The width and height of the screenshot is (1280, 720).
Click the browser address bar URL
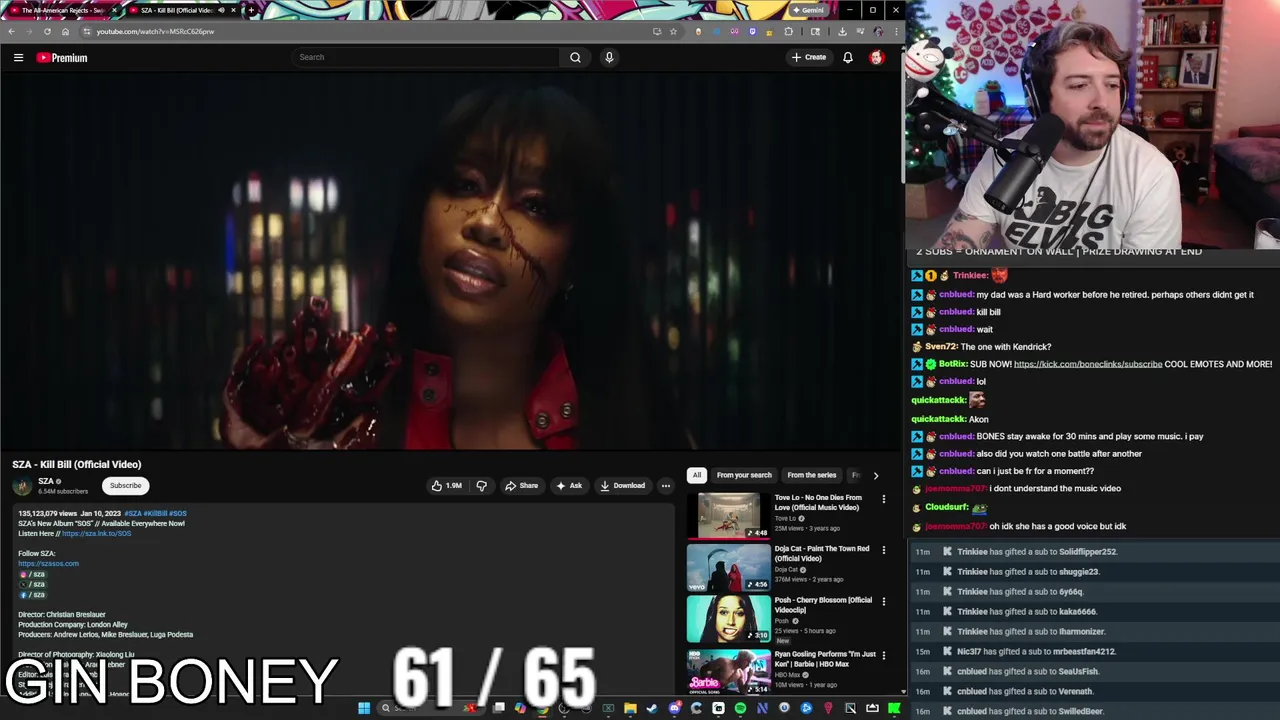(x=155, y=31)
